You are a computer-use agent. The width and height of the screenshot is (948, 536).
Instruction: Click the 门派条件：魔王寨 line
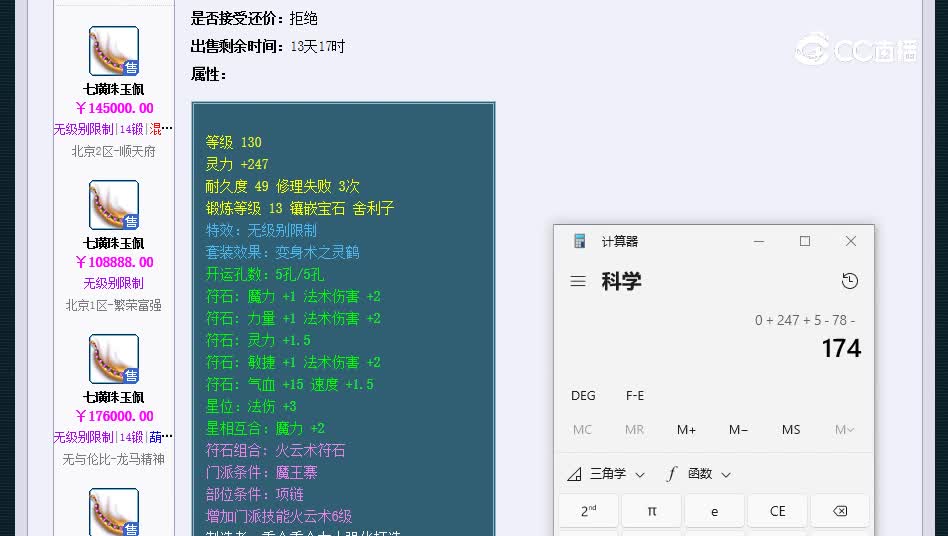click(261, 473)
